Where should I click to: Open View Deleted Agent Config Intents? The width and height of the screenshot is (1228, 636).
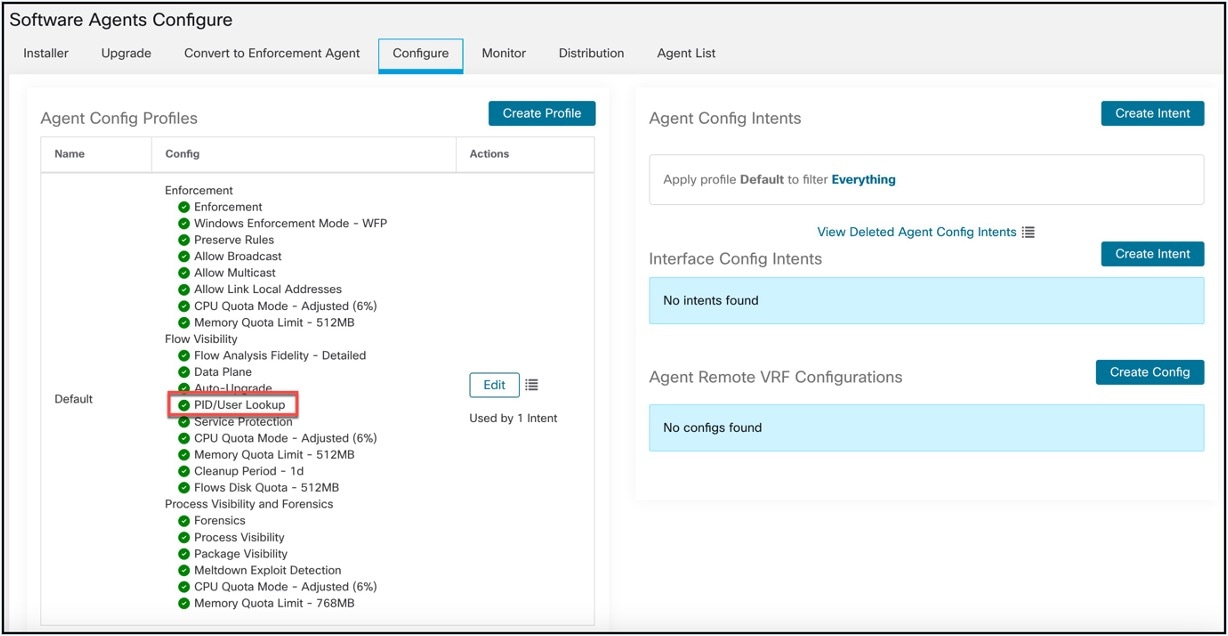[x=917, y=231]
